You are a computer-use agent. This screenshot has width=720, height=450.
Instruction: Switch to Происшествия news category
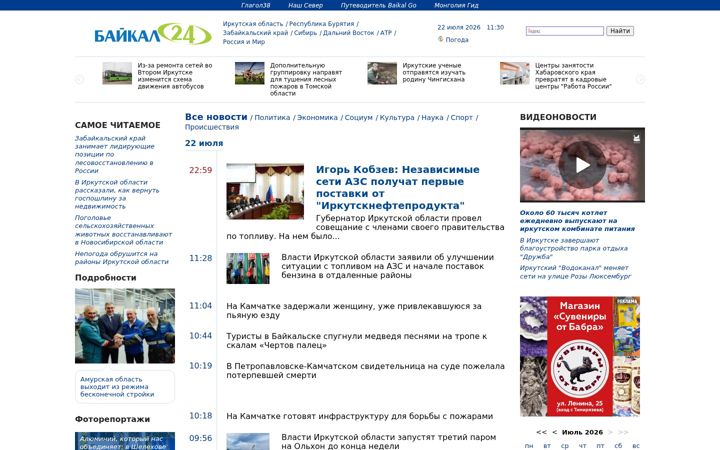[212, 127]
